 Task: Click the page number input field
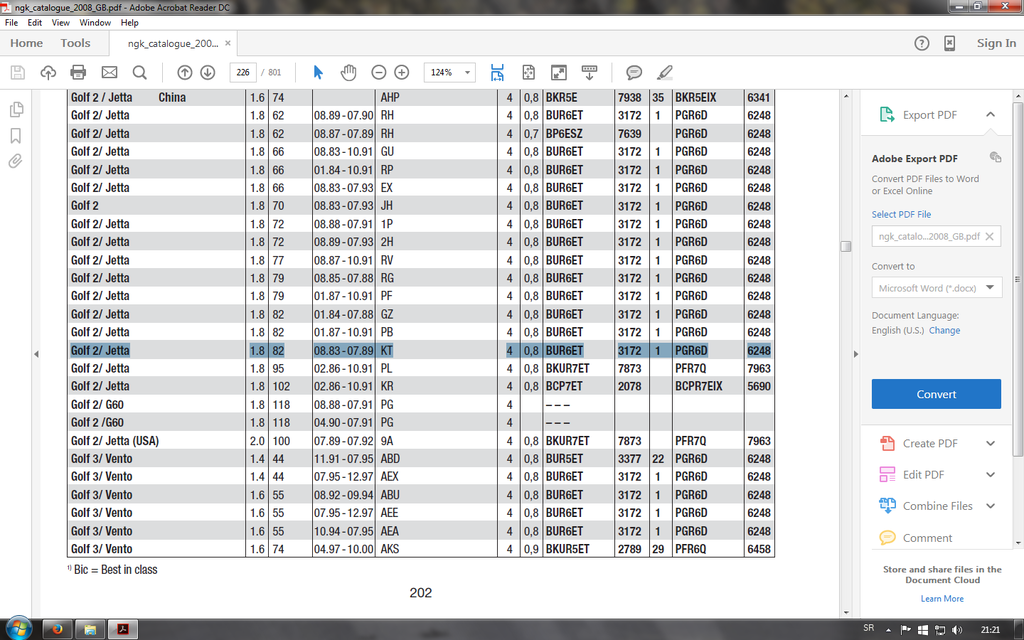click(x=243, y=72)
